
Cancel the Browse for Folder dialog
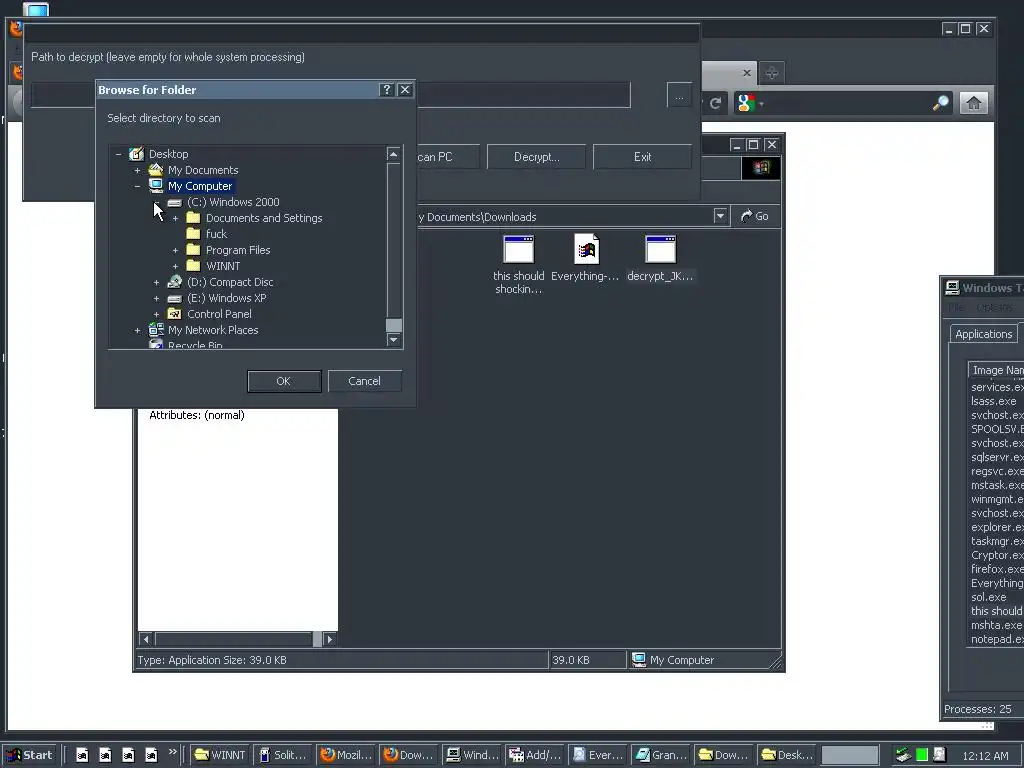point(364,381)
